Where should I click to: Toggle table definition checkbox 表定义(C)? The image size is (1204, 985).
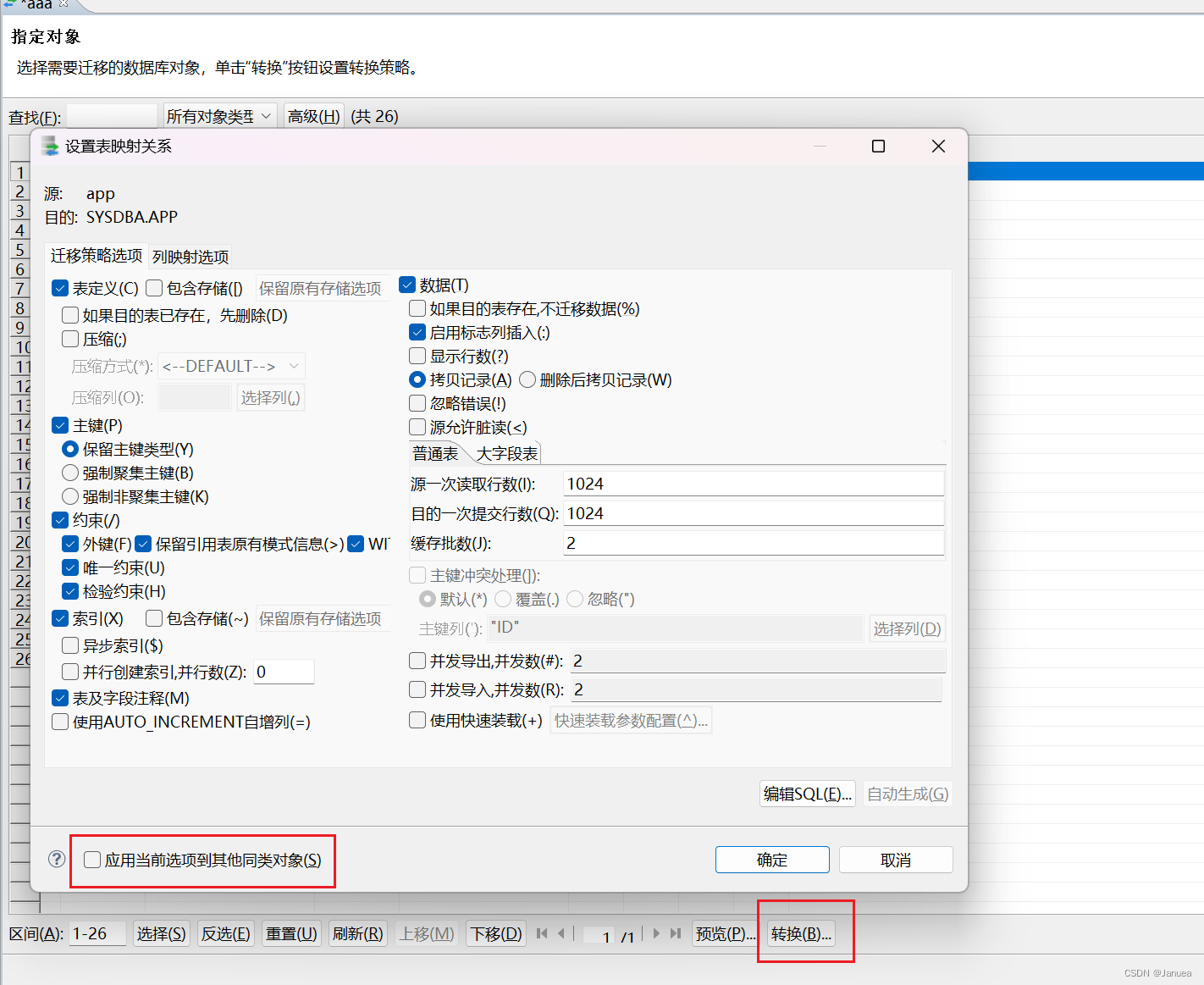tap(60, 288)
